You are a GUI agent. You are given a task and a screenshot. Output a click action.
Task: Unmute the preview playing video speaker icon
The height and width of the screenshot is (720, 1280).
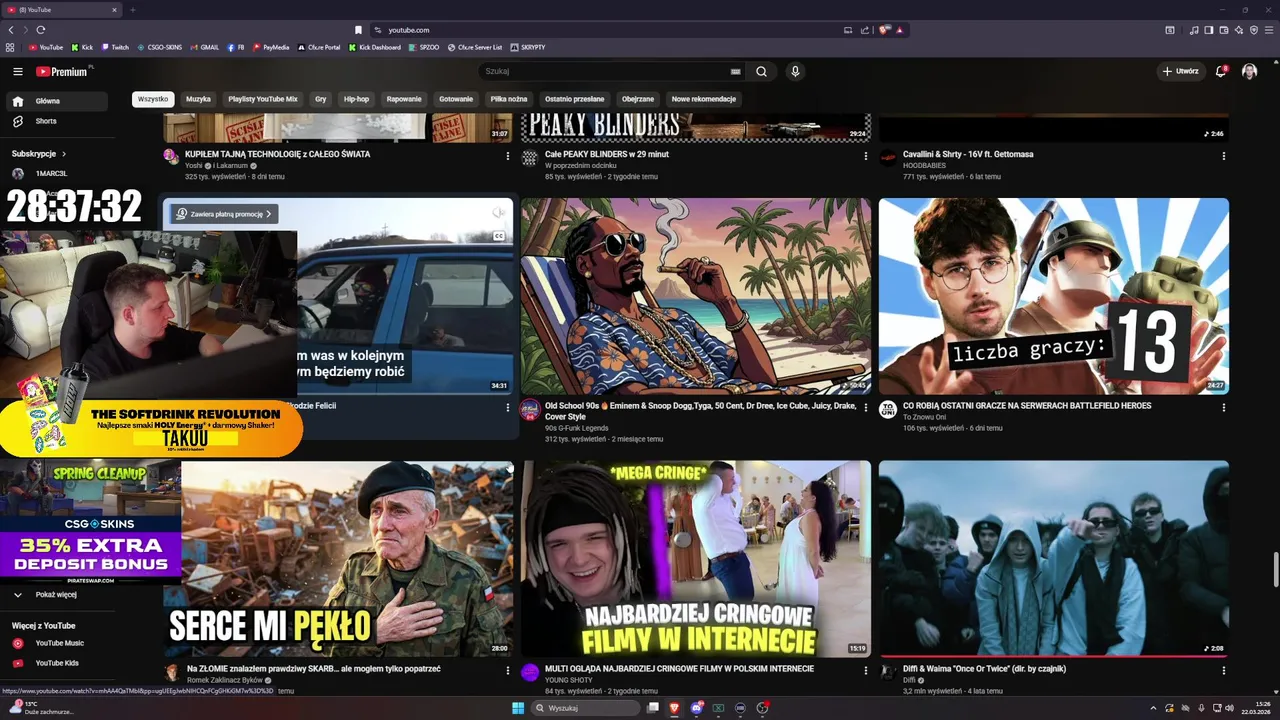pos(498,213)
